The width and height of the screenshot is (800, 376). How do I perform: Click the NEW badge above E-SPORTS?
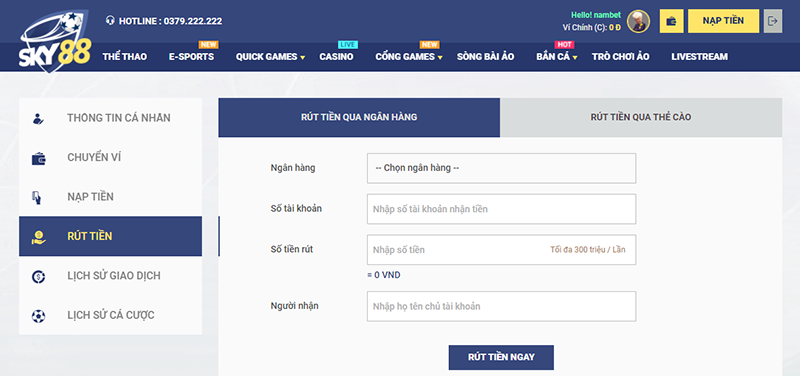coord(208,44)
